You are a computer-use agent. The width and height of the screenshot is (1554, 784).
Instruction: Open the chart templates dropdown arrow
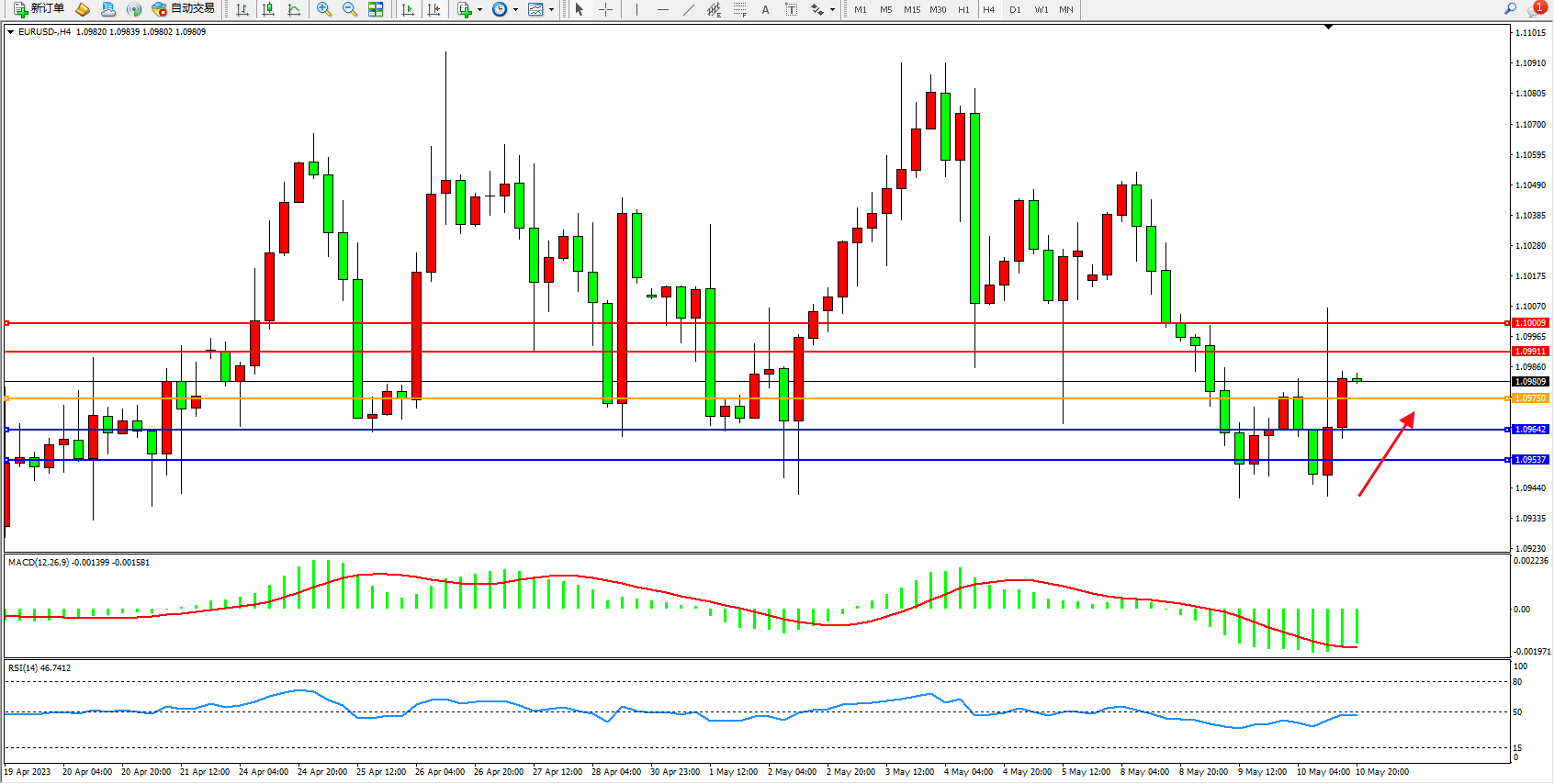click(x=551, y=10)
